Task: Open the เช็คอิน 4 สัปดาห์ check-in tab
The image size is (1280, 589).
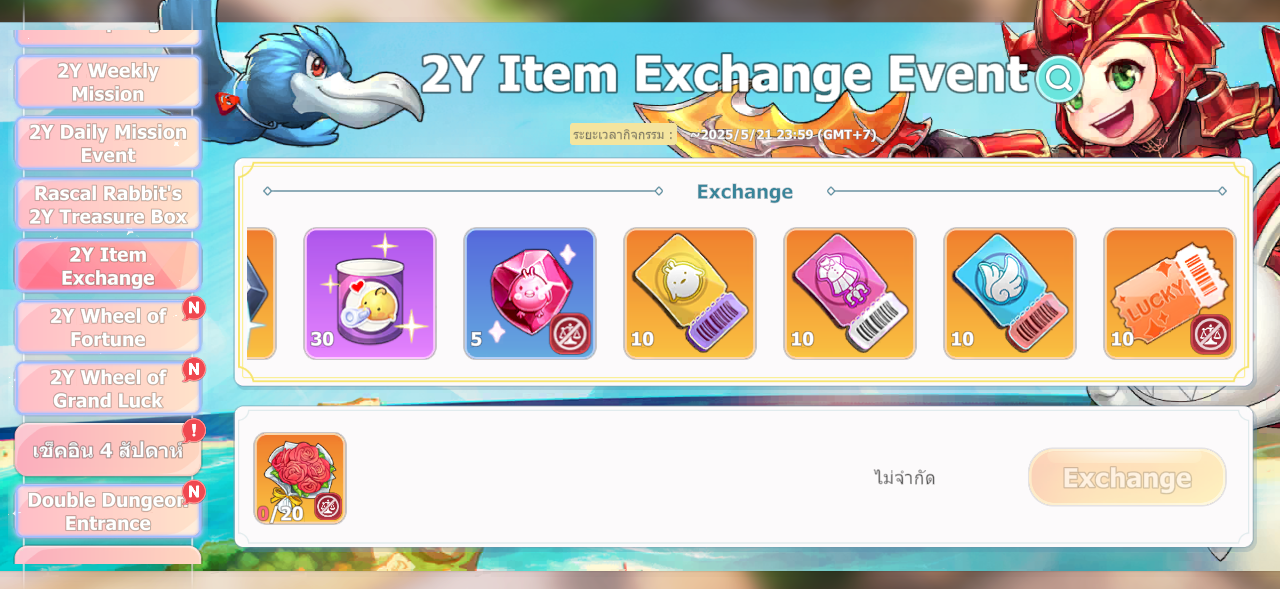Action: (x=108, y=450)
